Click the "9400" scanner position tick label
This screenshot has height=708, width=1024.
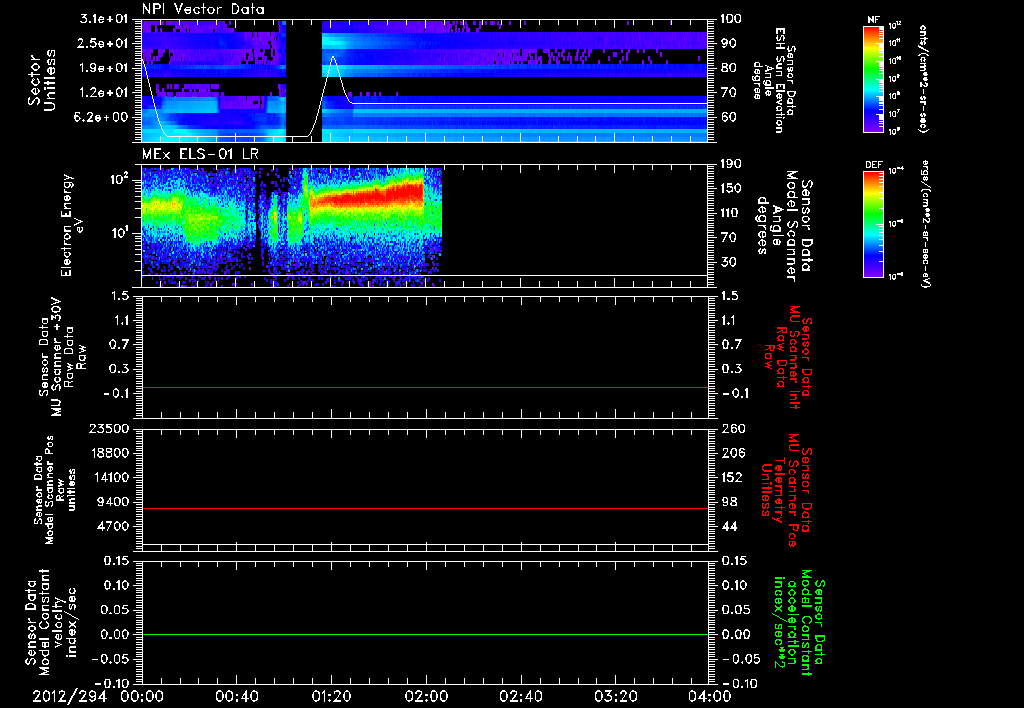tap(113, 502)
